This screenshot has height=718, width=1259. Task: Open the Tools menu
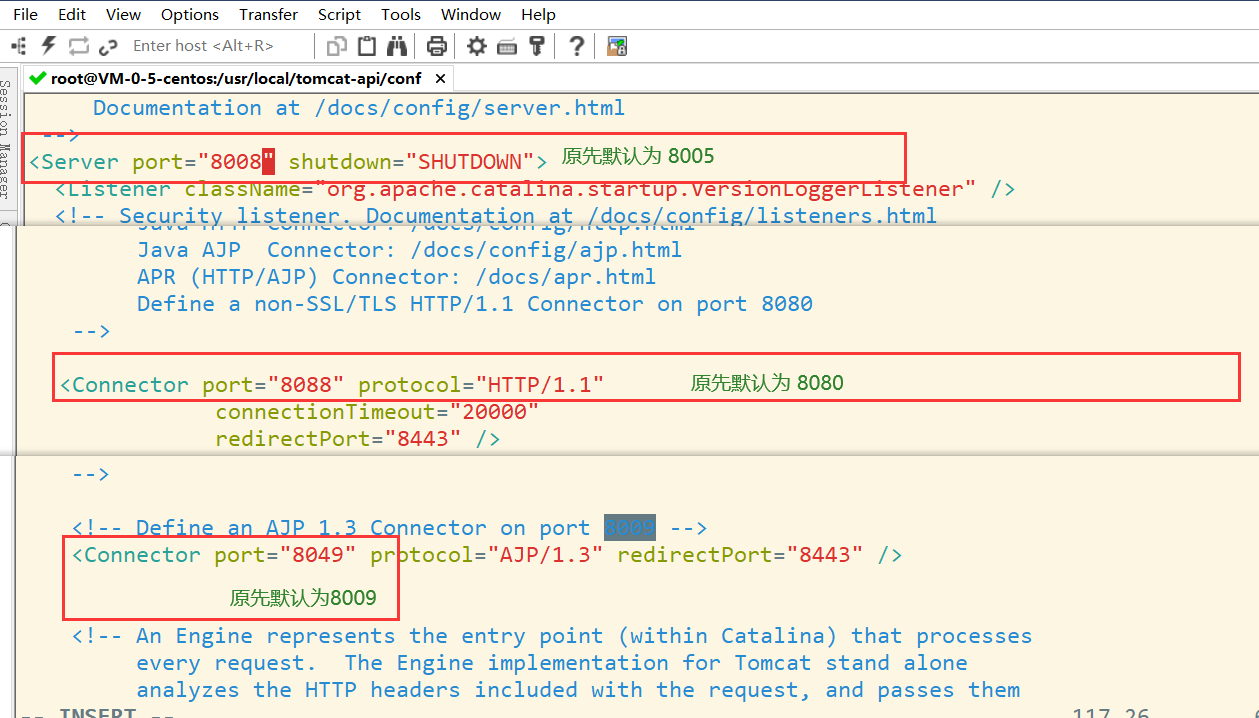pos(401,14)
